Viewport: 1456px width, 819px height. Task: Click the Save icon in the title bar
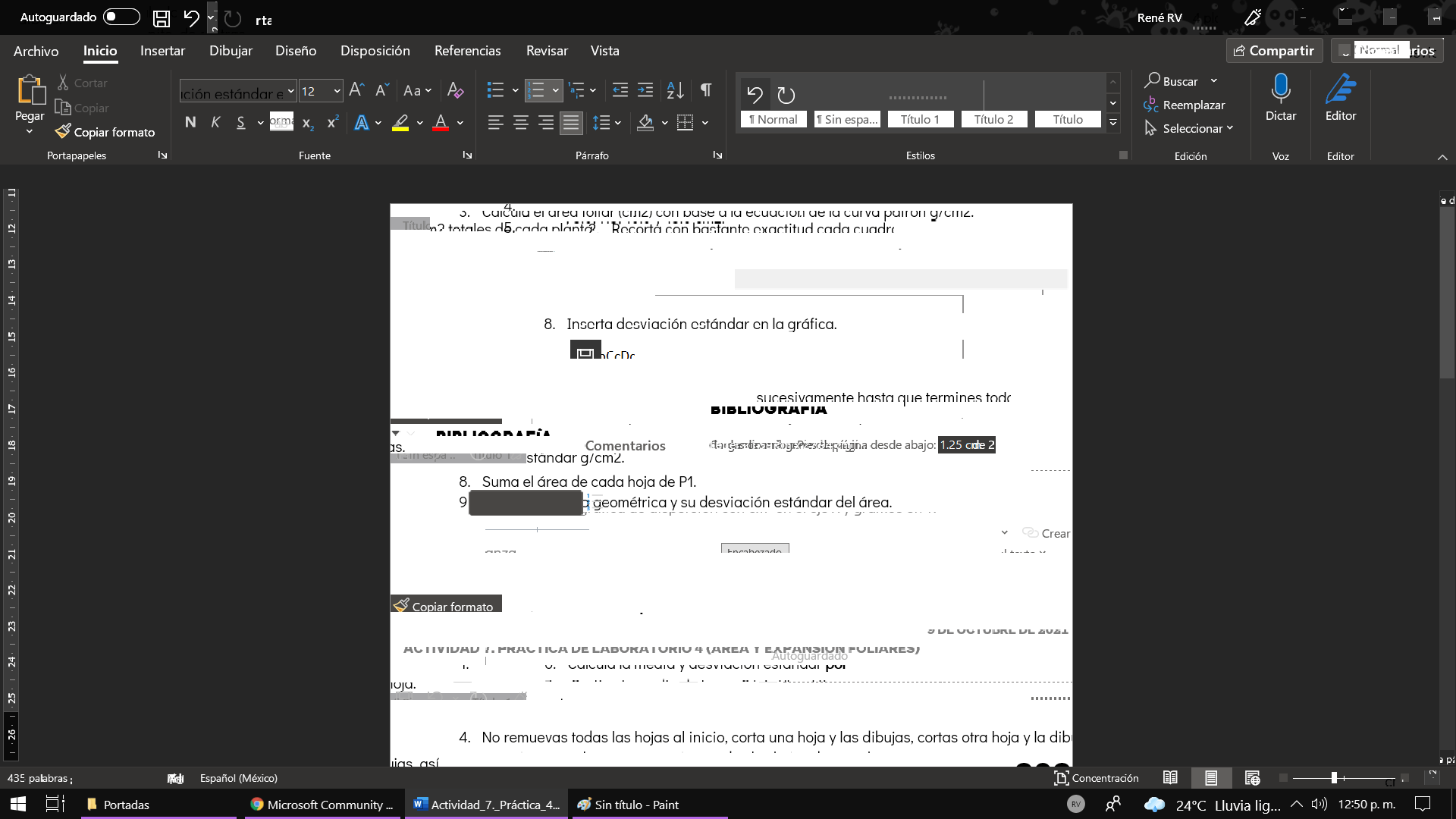[x=161, y=18]
